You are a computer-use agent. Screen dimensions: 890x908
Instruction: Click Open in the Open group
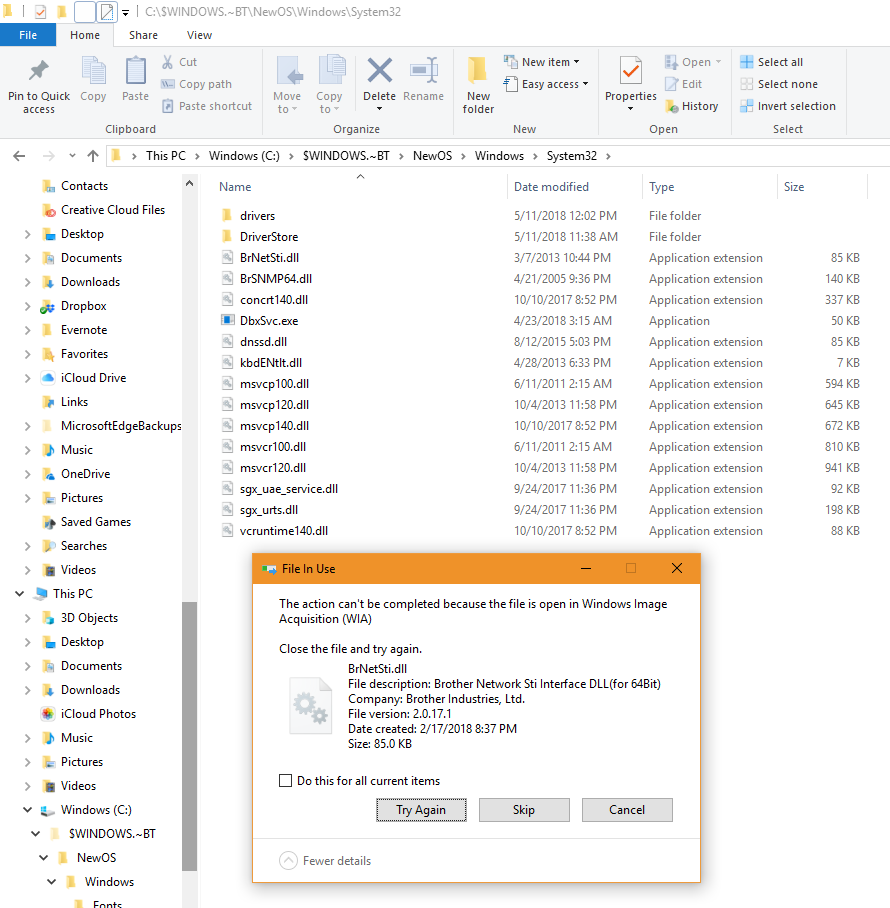pyautogui.click(x=693, y=62)
